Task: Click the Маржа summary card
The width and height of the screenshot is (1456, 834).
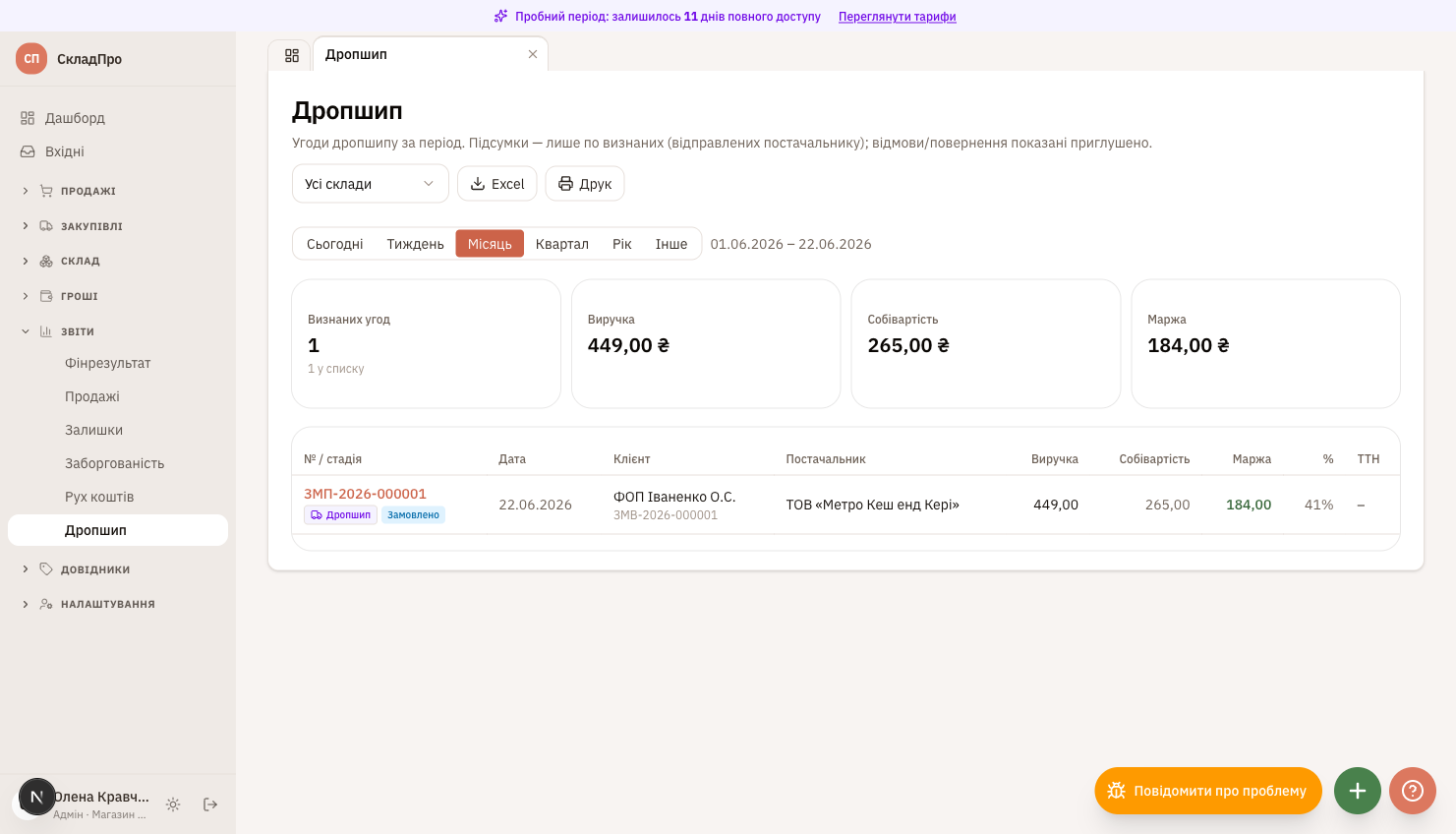Action: 1265,343
